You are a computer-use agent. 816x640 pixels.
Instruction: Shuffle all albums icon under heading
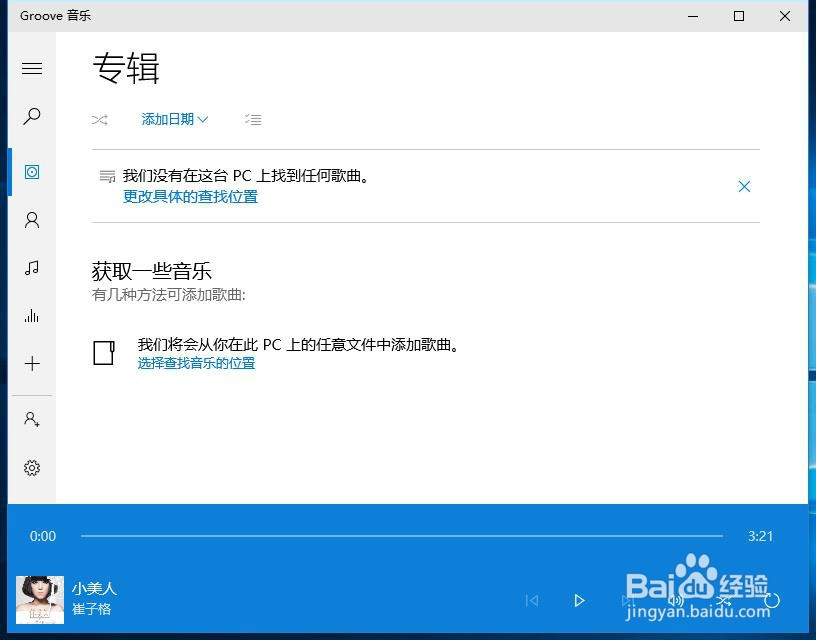click(x=99, y=120)
